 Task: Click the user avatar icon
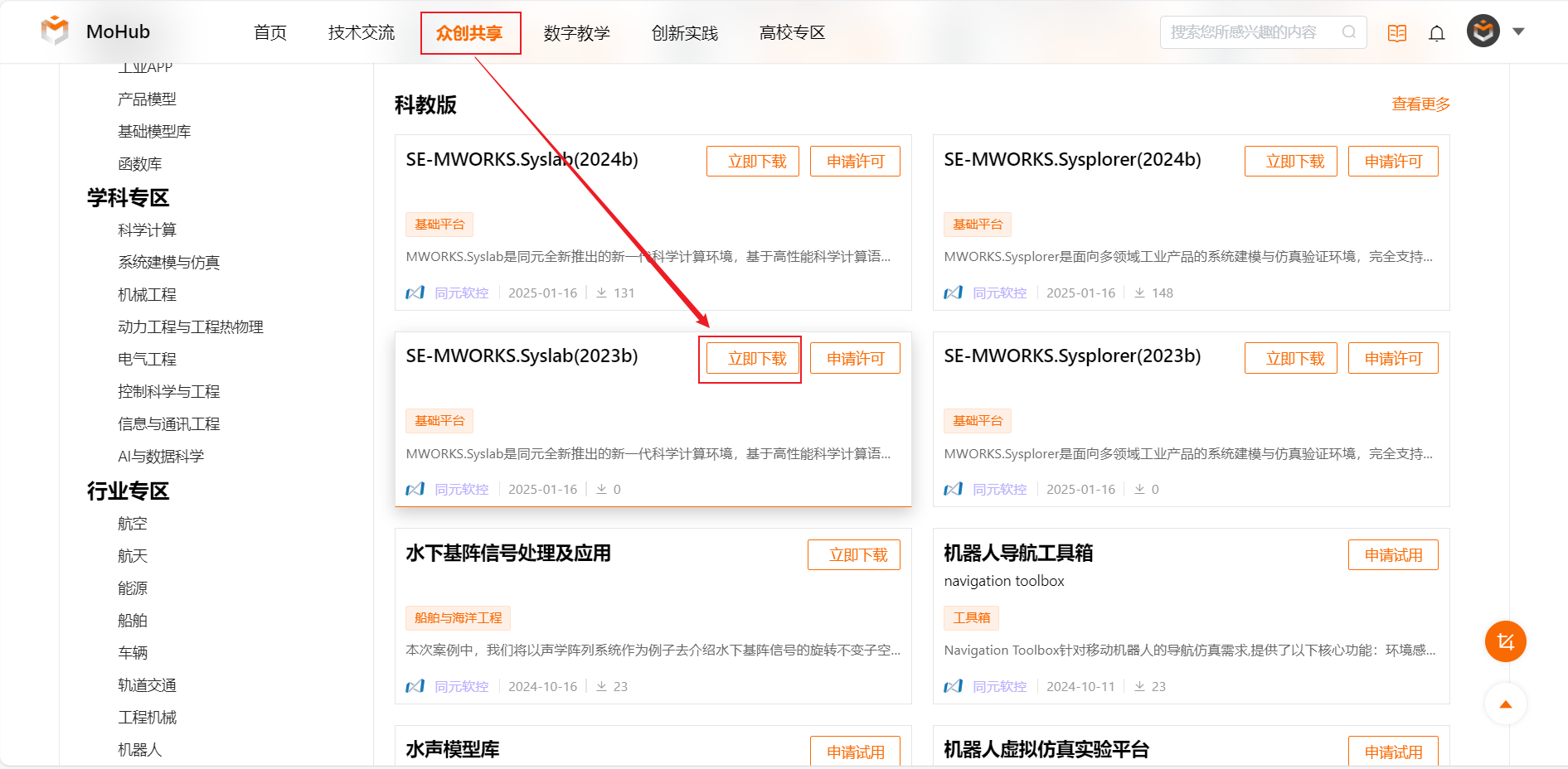1483,31
